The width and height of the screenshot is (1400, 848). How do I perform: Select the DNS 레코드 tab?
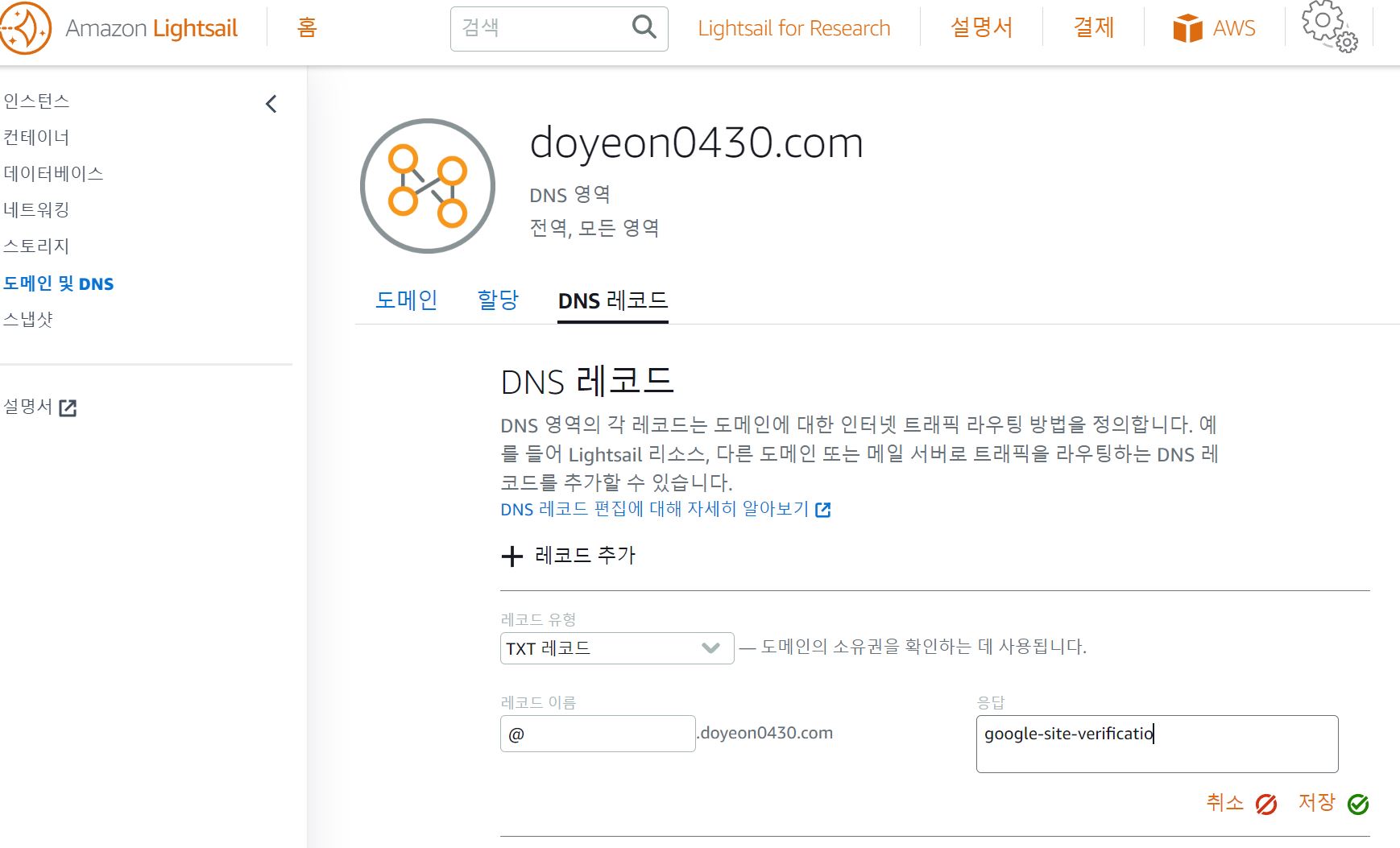point(613,300)
